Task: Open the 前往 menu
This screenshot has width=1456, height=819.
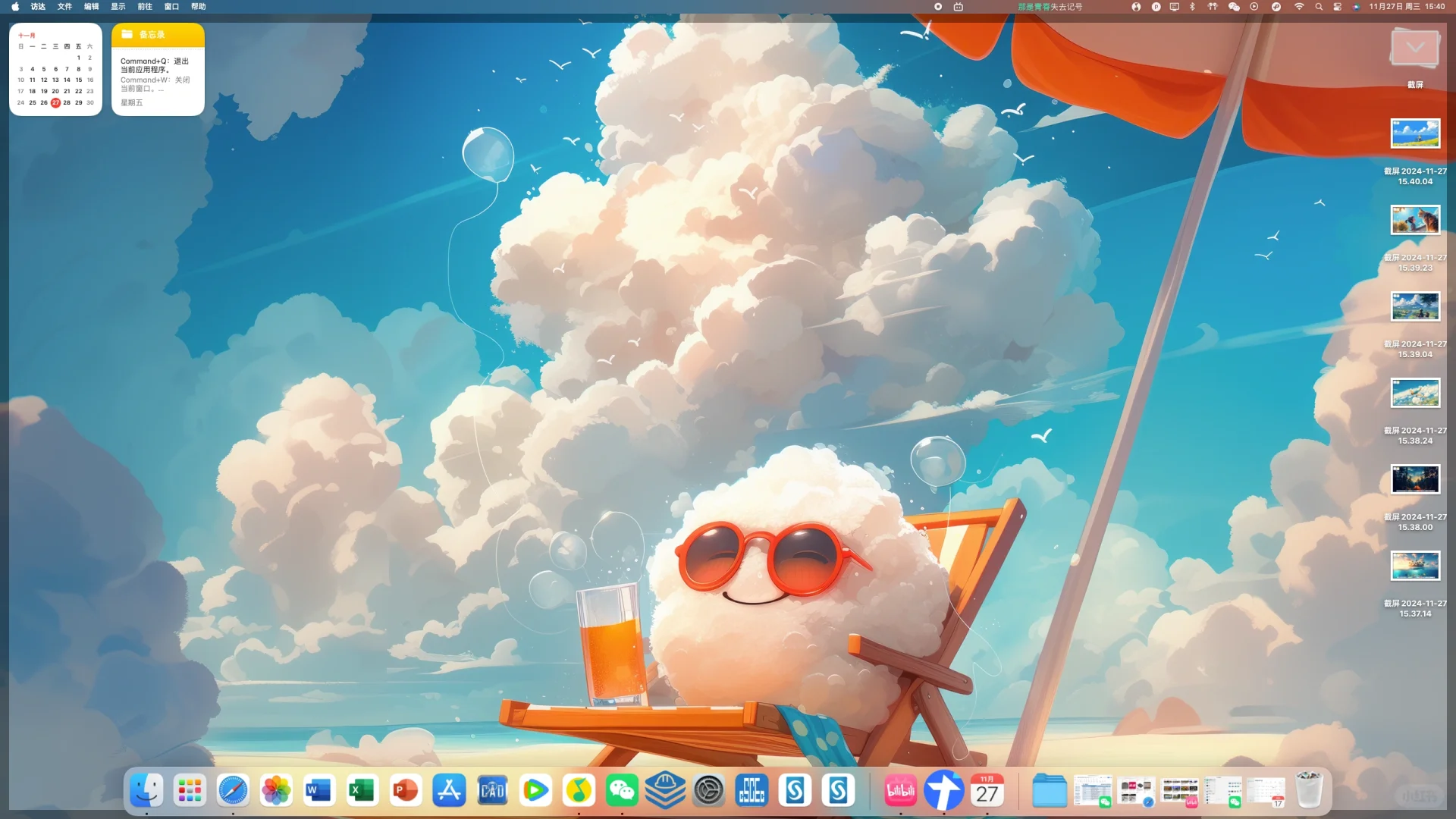Action: point(145,7)
